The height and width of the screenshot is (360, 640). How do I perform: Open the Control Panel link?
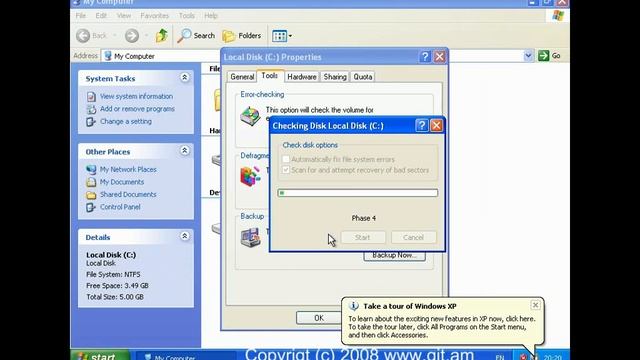(x=120, y=207)
